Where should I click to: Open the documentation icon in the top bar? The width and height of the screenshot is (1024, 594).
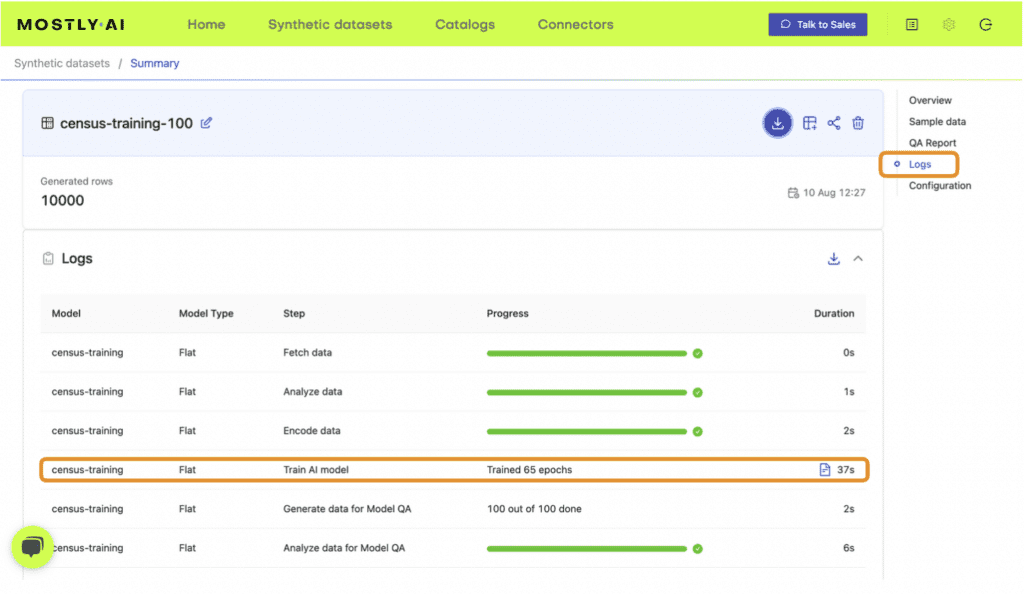coord(911,24)
